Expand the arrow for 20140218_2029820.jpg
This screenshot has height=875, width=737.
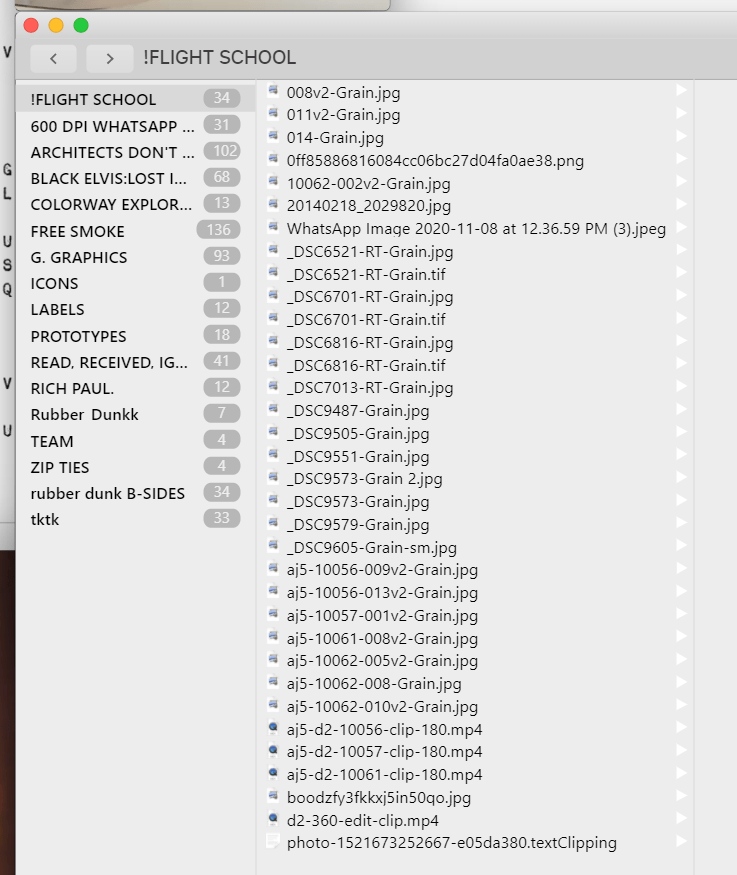point(681,205)
